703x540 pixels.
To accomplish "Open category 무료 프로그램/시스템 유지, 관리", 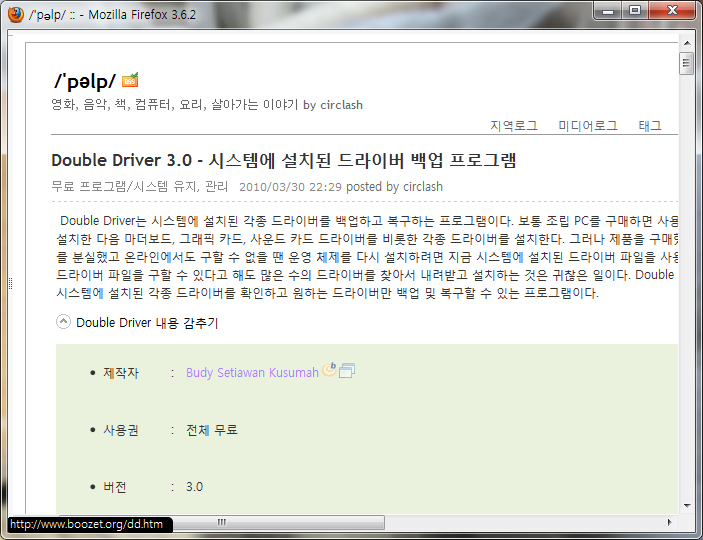I will point(140,186).
